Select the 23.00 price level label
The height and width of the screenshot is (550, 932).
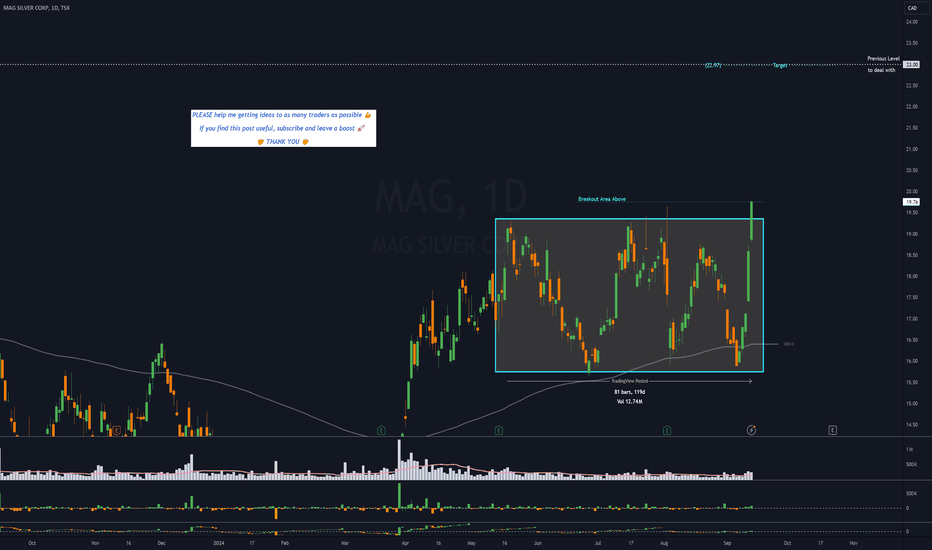(x=911, y=64)
